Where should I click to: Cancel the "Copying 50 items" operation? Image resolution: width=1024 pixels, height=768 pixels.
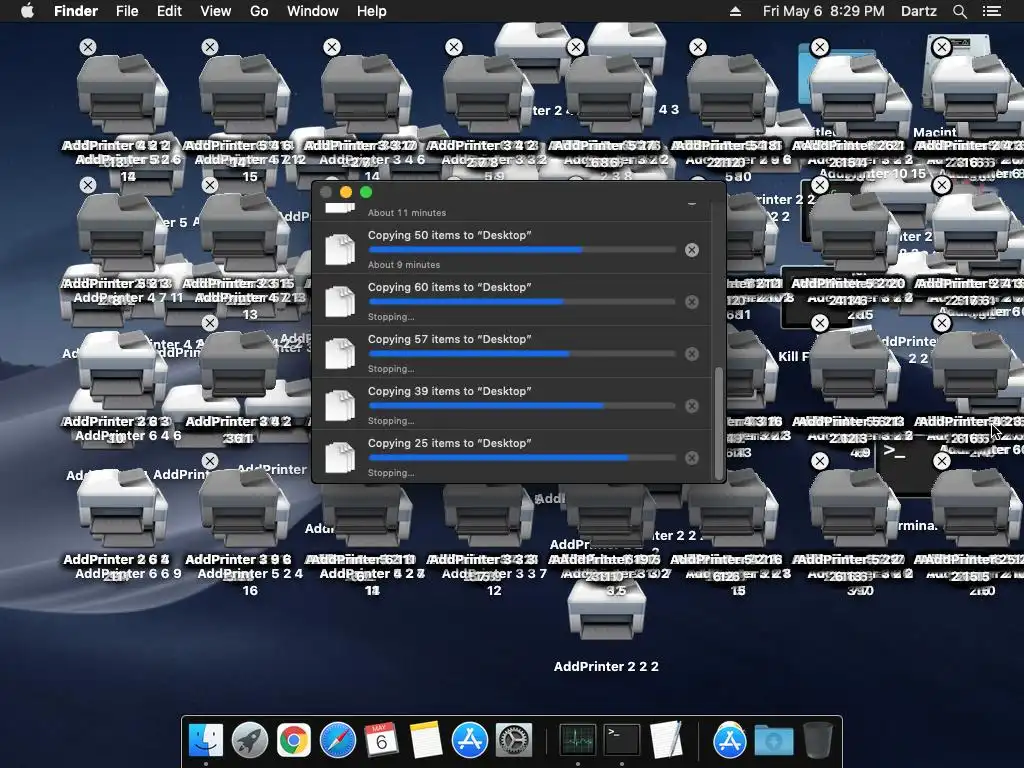[x=692, y=250]
